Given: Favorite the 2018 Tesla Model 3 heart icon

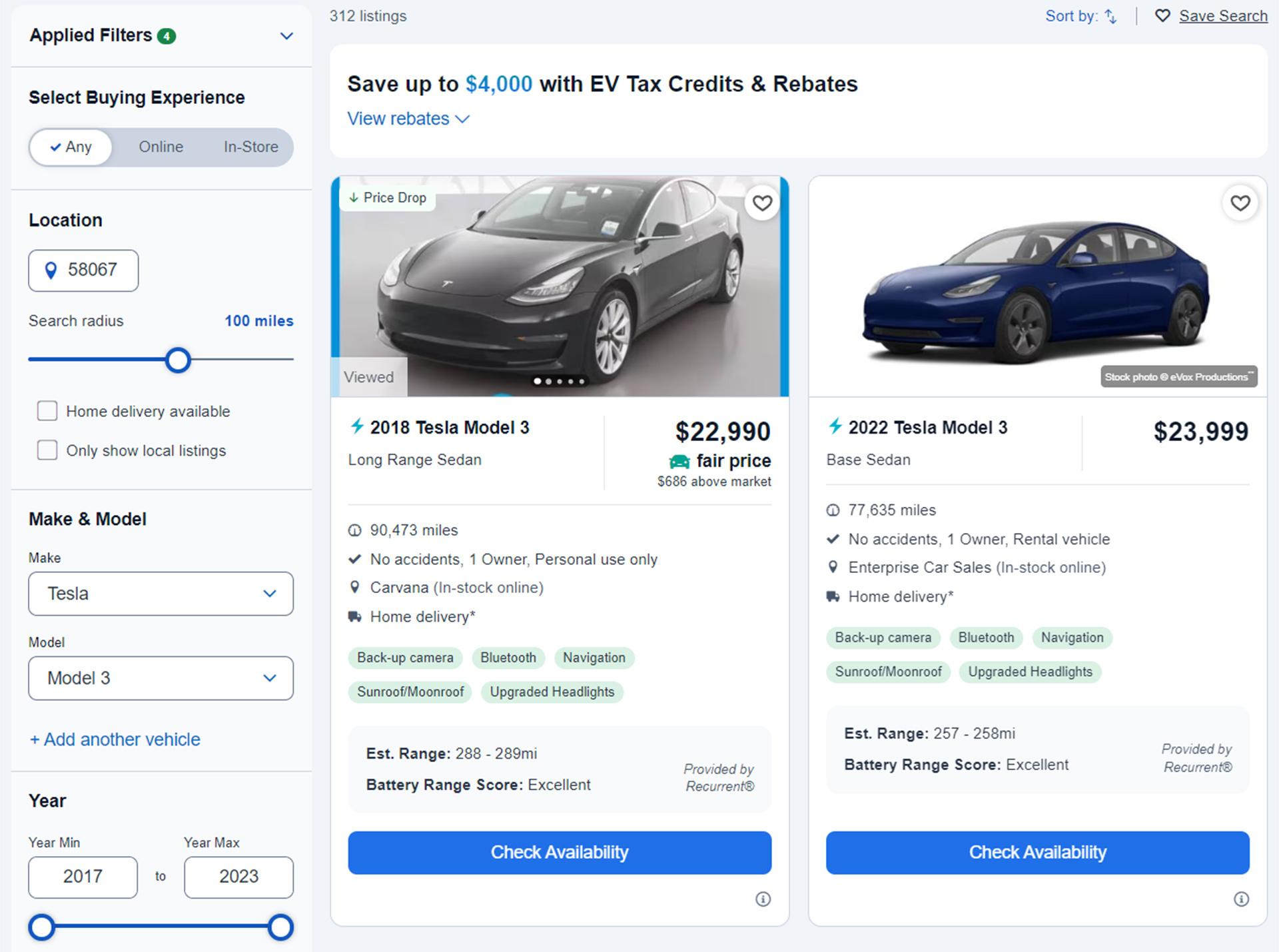Looking at the screenshot, I should [x=762, y=203].
